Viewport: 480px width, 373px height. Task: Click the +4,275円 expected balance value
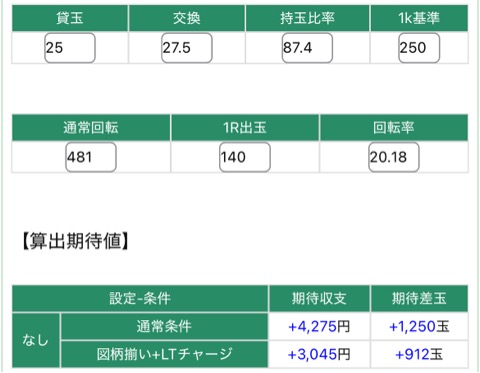pos(319,326)
